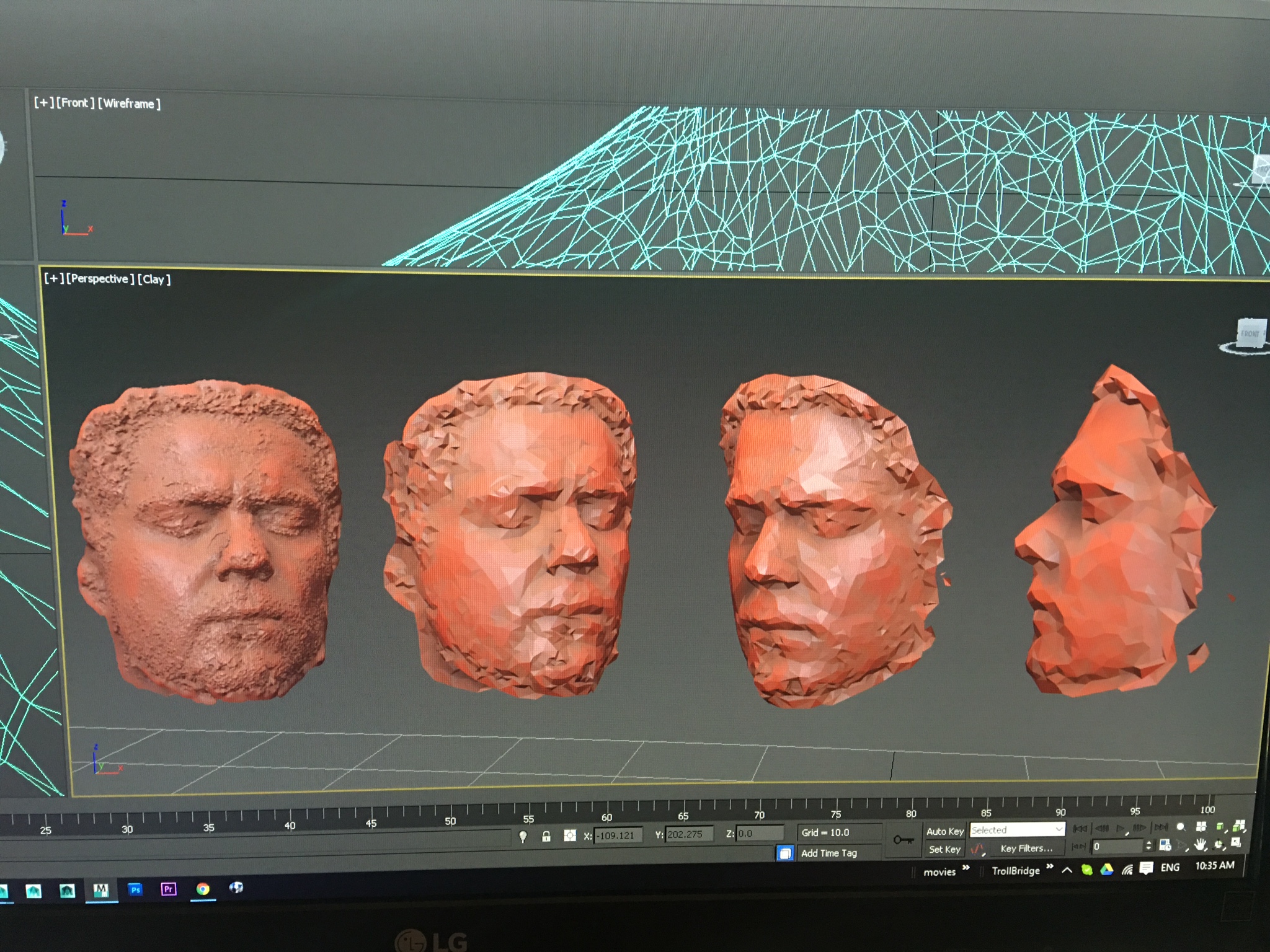Toggle the Selection Lock padlock icon
Image resolution: width=1270 pixels, height=952 pixels.
546,837
